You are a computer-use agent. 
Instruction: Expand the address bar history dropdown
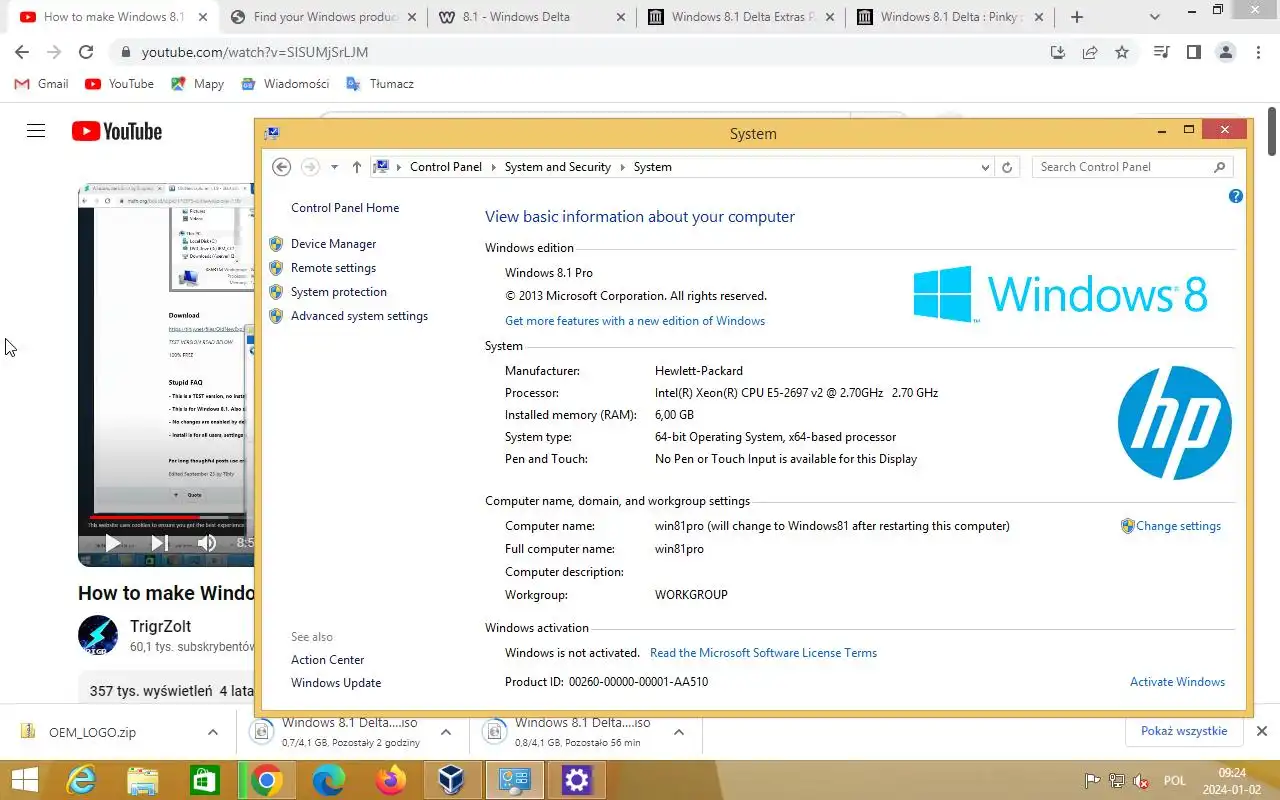point(985,167)
